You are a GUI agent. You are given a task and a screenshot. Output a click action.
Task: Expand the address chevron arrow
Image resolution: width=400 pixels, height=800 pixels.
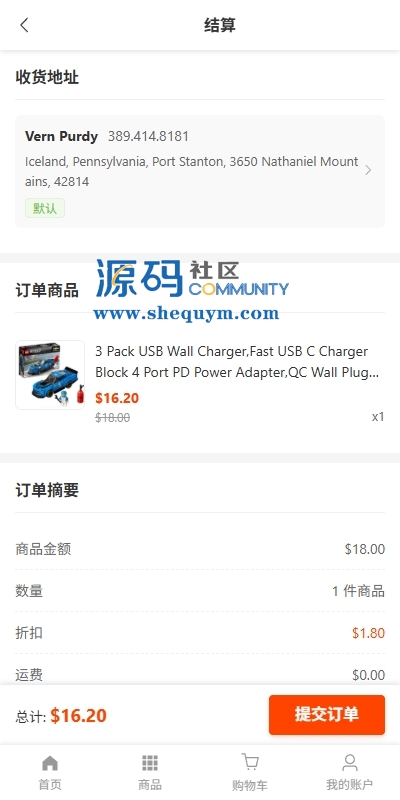[368, 170]
